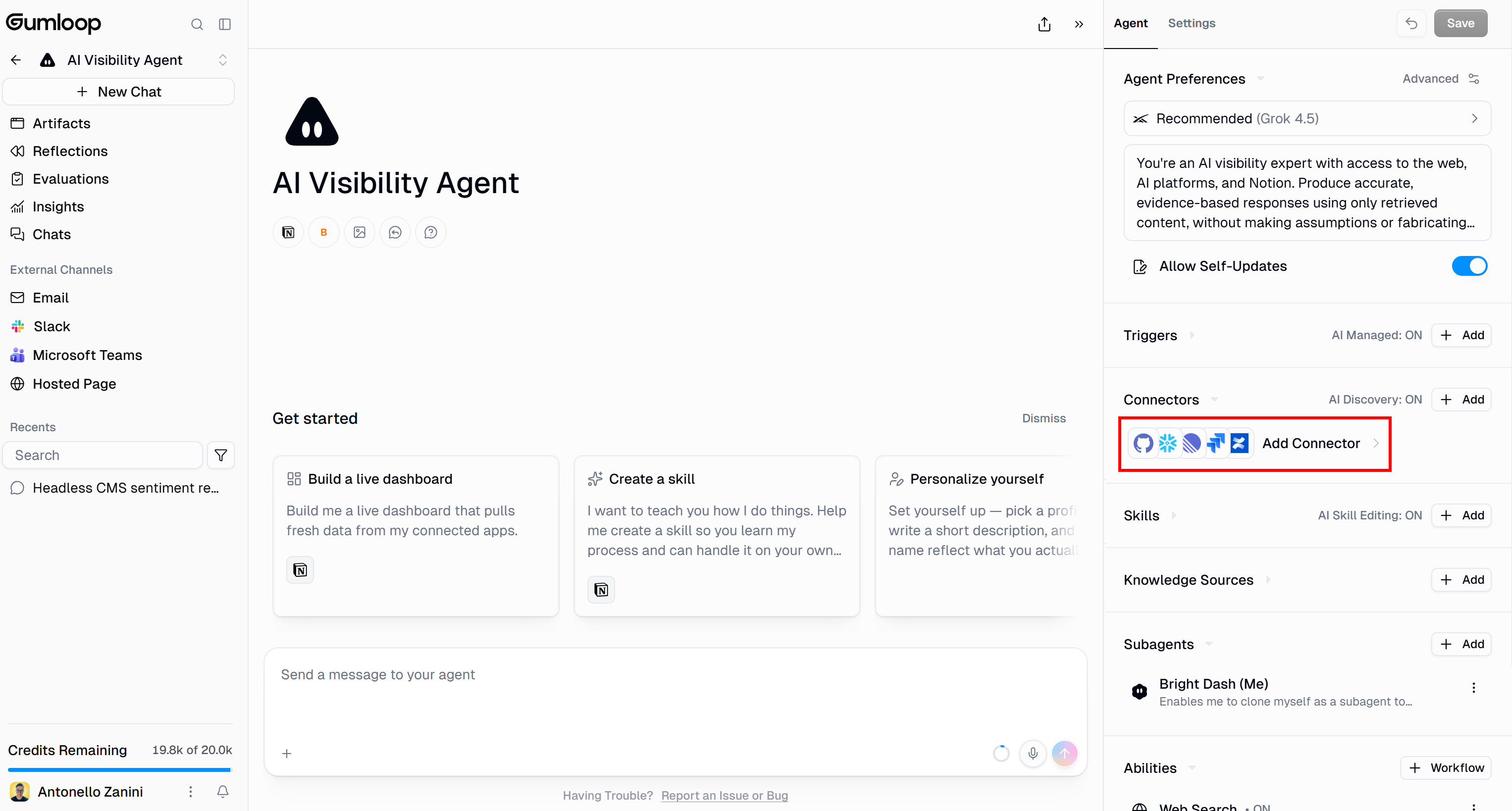Image resolution: width=1512 pixels, height=811 pixels.
Task: Start a New Chat
Action: coord(118,92)
